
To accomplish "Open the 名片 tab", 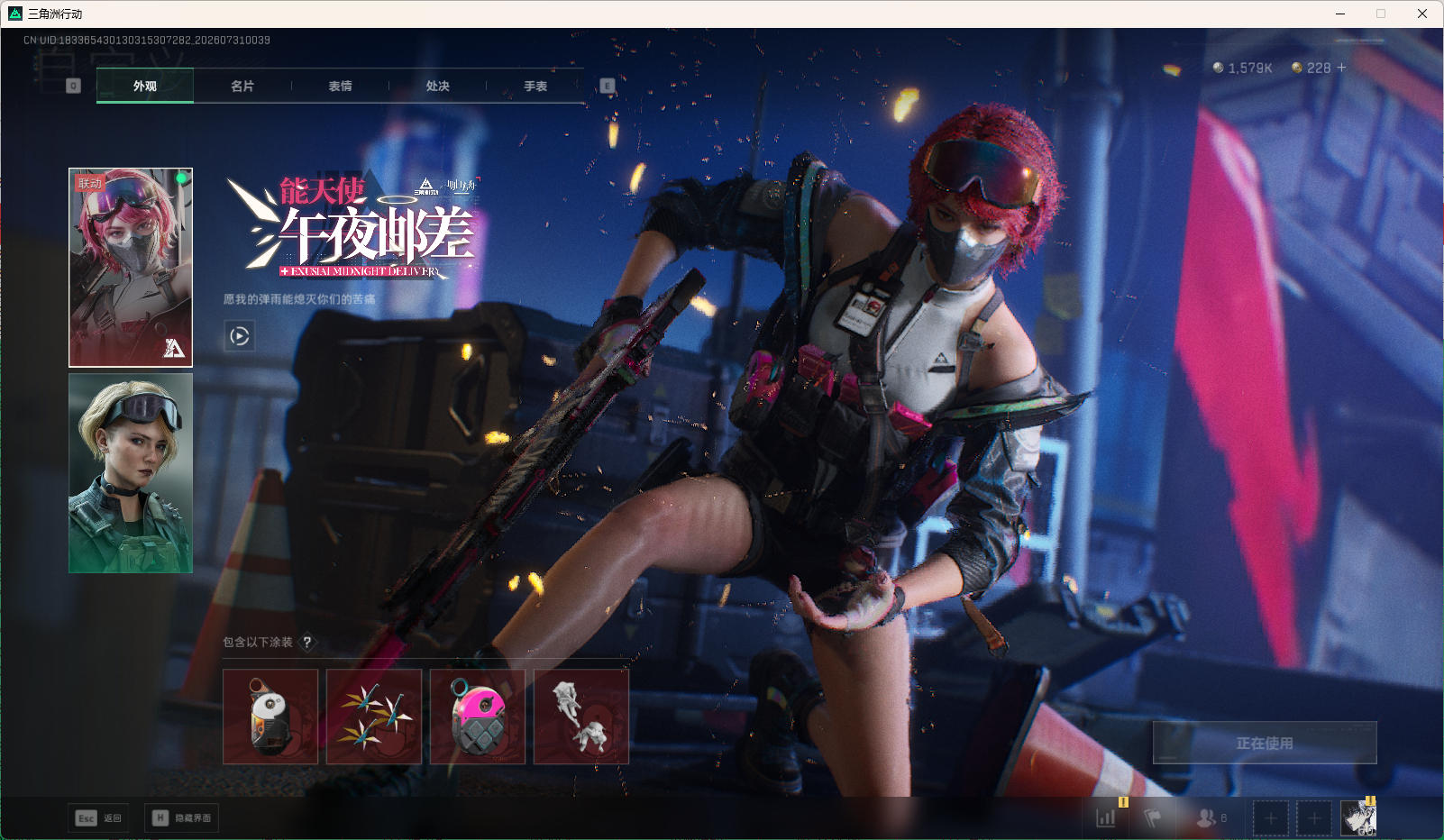I will 242,87.
